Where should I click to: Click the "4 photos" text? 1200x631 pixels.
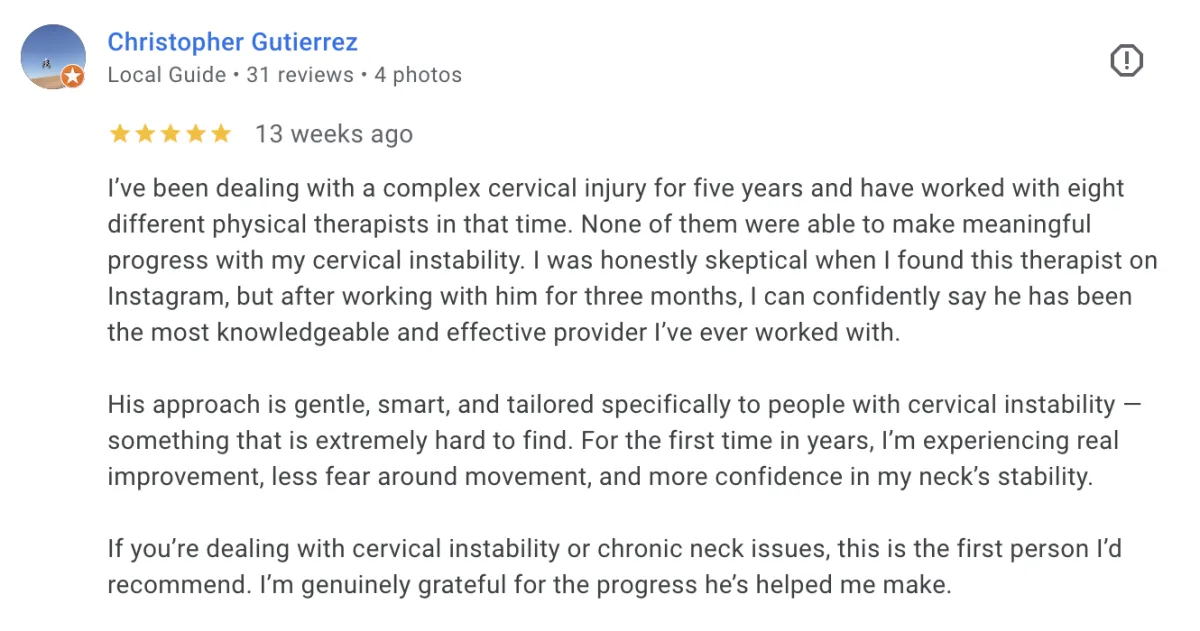[x=418, y=75]
